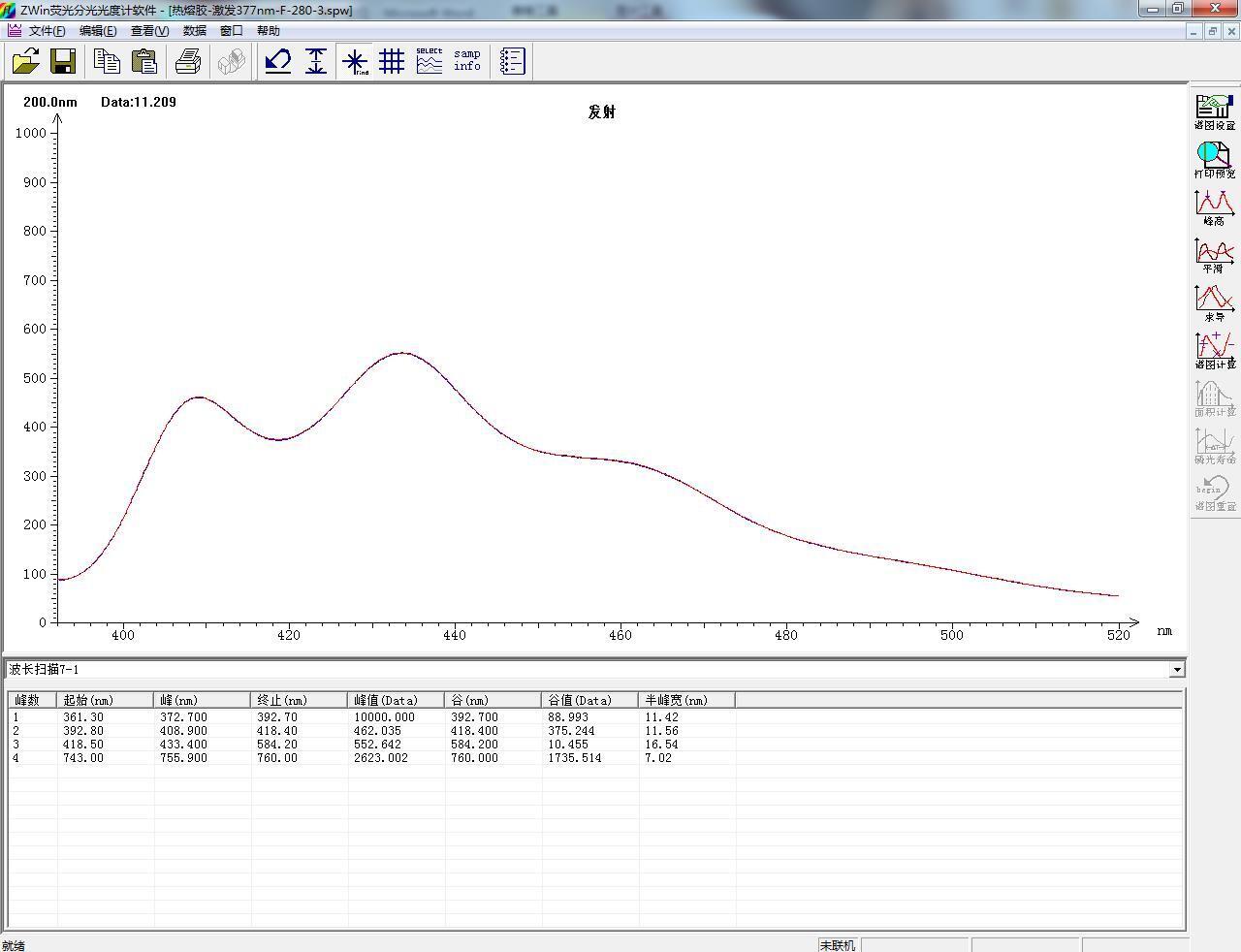Screen dimensions: 1241x952
Task: Copy data using the copy icon
Action: (107, 62)
